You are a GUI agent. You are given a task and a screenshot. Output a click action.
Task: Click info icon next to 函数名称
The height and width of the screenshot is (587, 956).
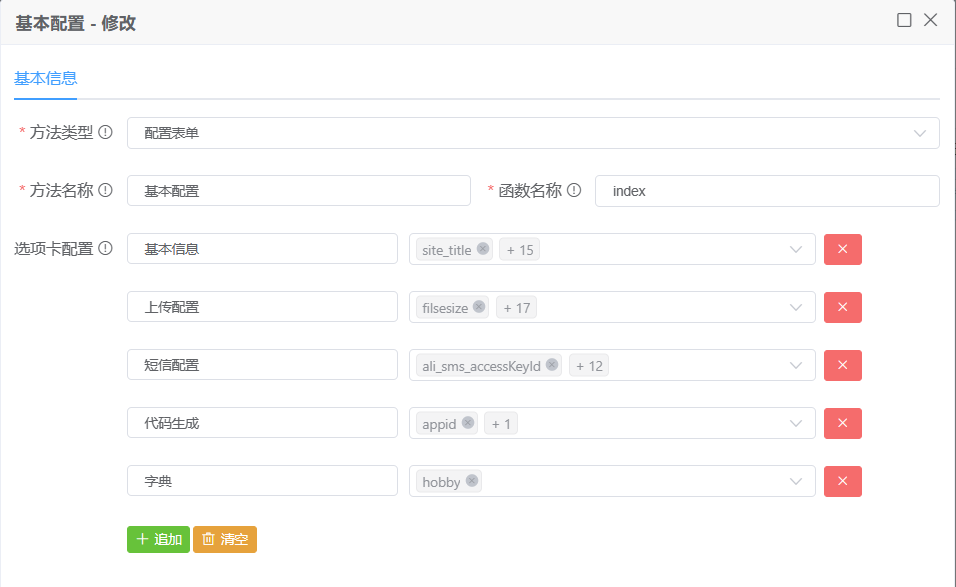pos(574,190)
